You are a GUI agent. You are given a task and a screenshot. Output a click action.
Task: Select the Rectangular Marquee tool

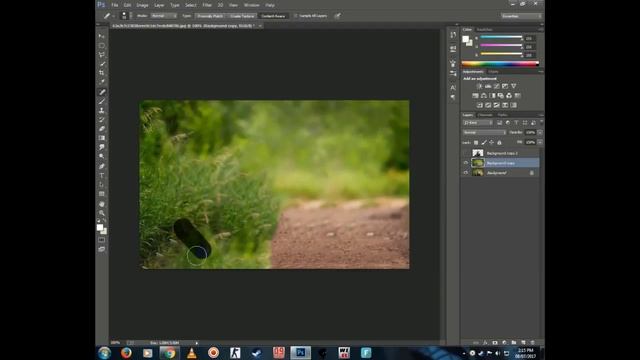(102, 45)
